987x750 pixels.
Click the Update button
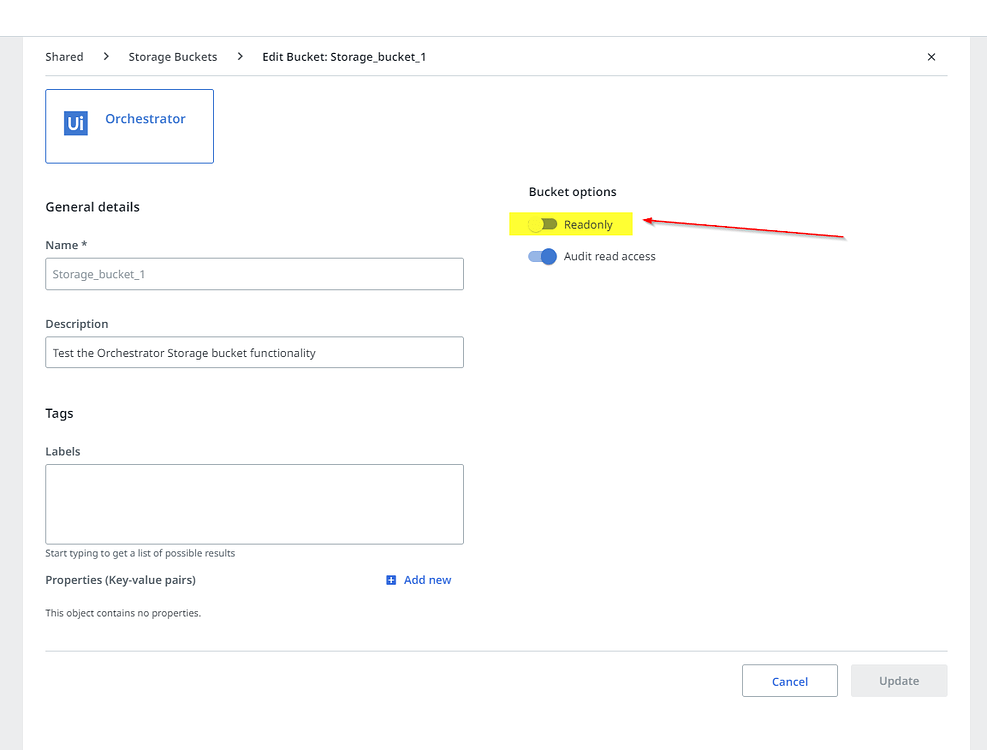[898, 681]
